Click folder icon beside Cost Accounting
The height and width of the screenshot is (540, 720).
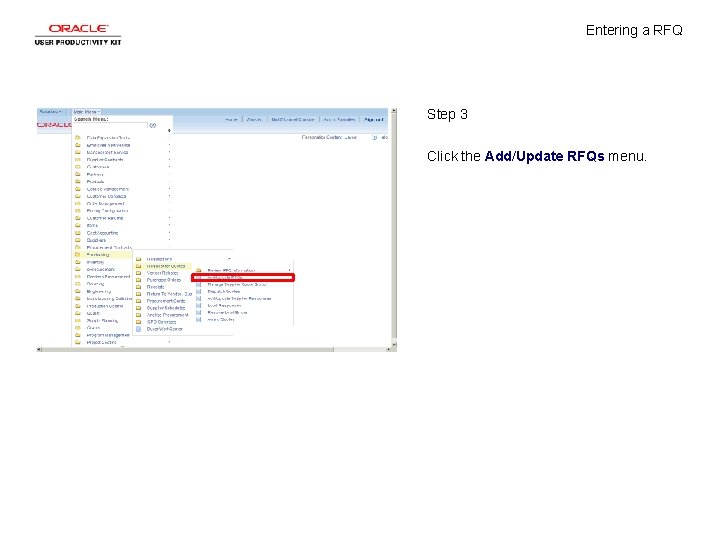(78, 232)
